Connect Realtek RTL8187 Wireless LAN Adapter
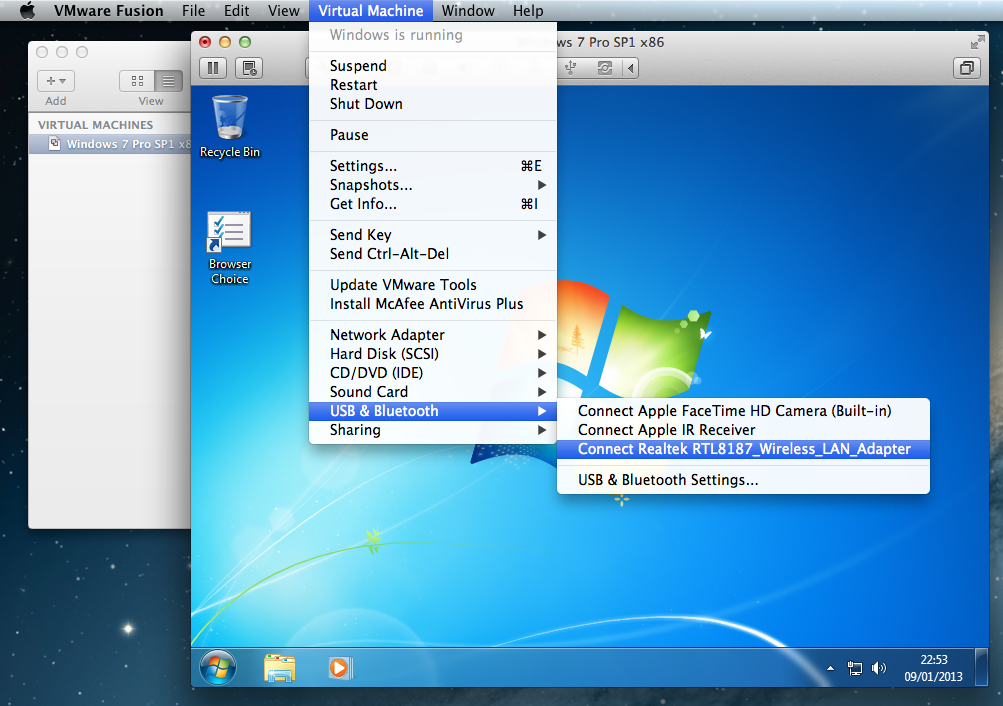This screenshot has height=706, width=1003. pyautogui.click(x=744, y=449)
